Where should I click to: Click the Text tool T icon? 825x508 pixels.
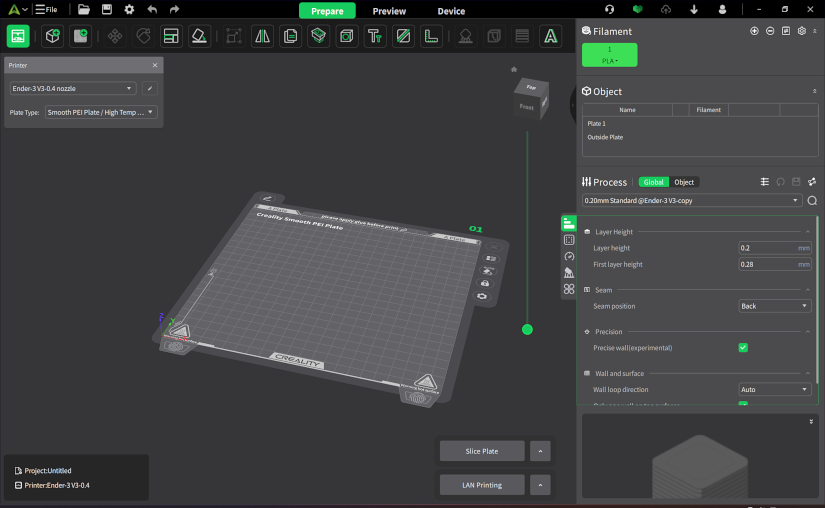(375, 36)
